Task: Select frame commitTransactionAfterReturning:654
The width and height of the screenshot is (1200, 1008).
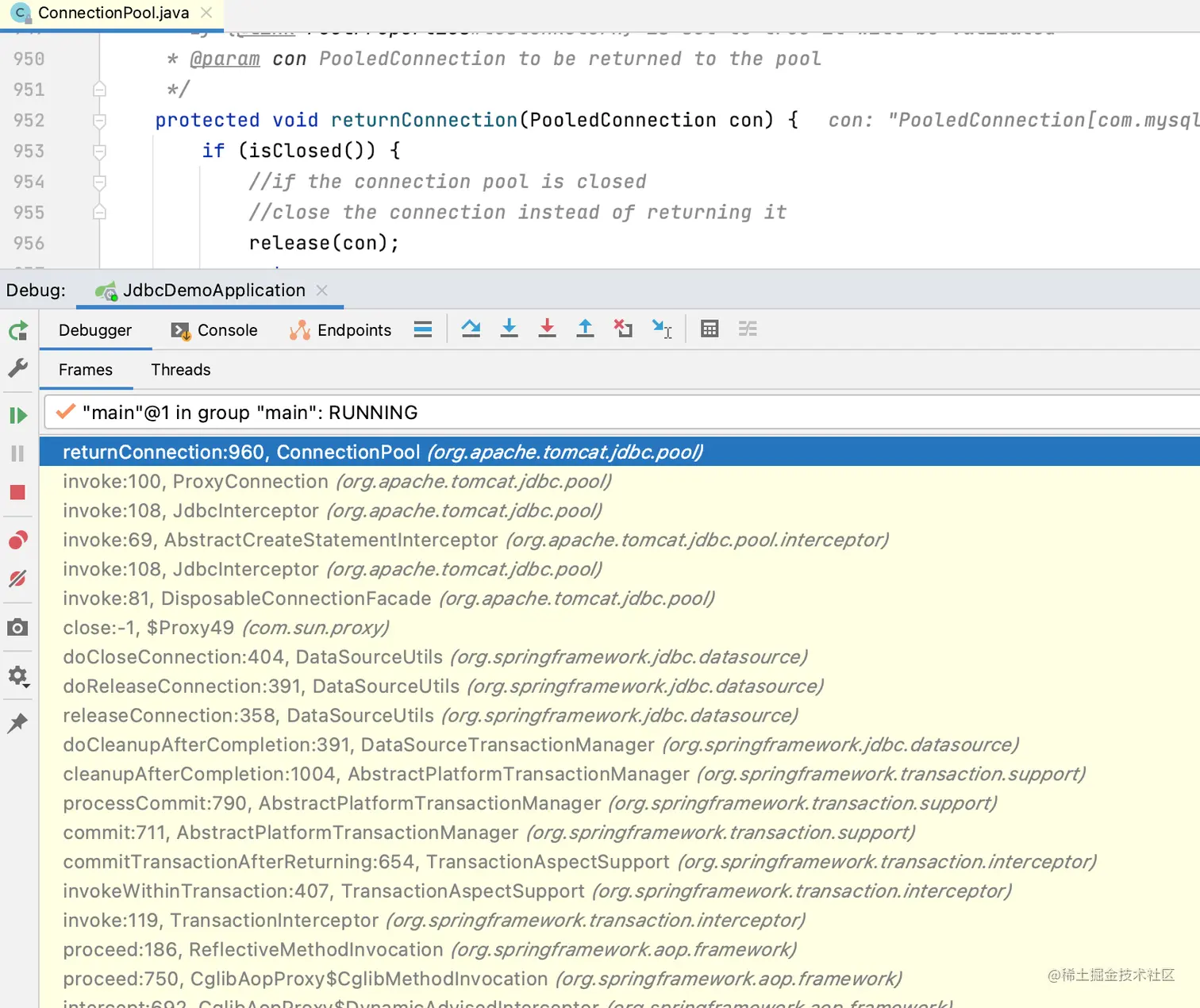Action: (x=619, y=862)
